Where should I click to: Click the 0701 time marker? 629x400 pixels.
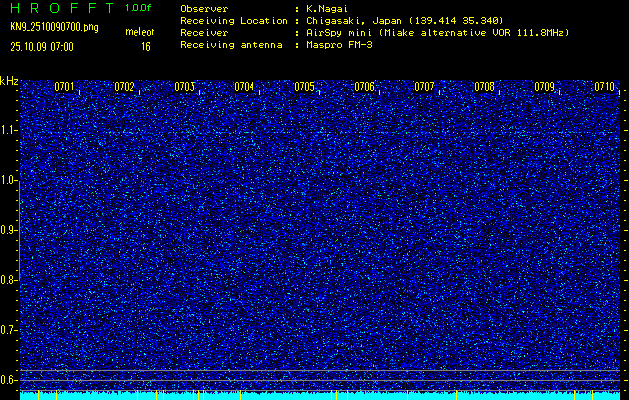tap(64, 87)
